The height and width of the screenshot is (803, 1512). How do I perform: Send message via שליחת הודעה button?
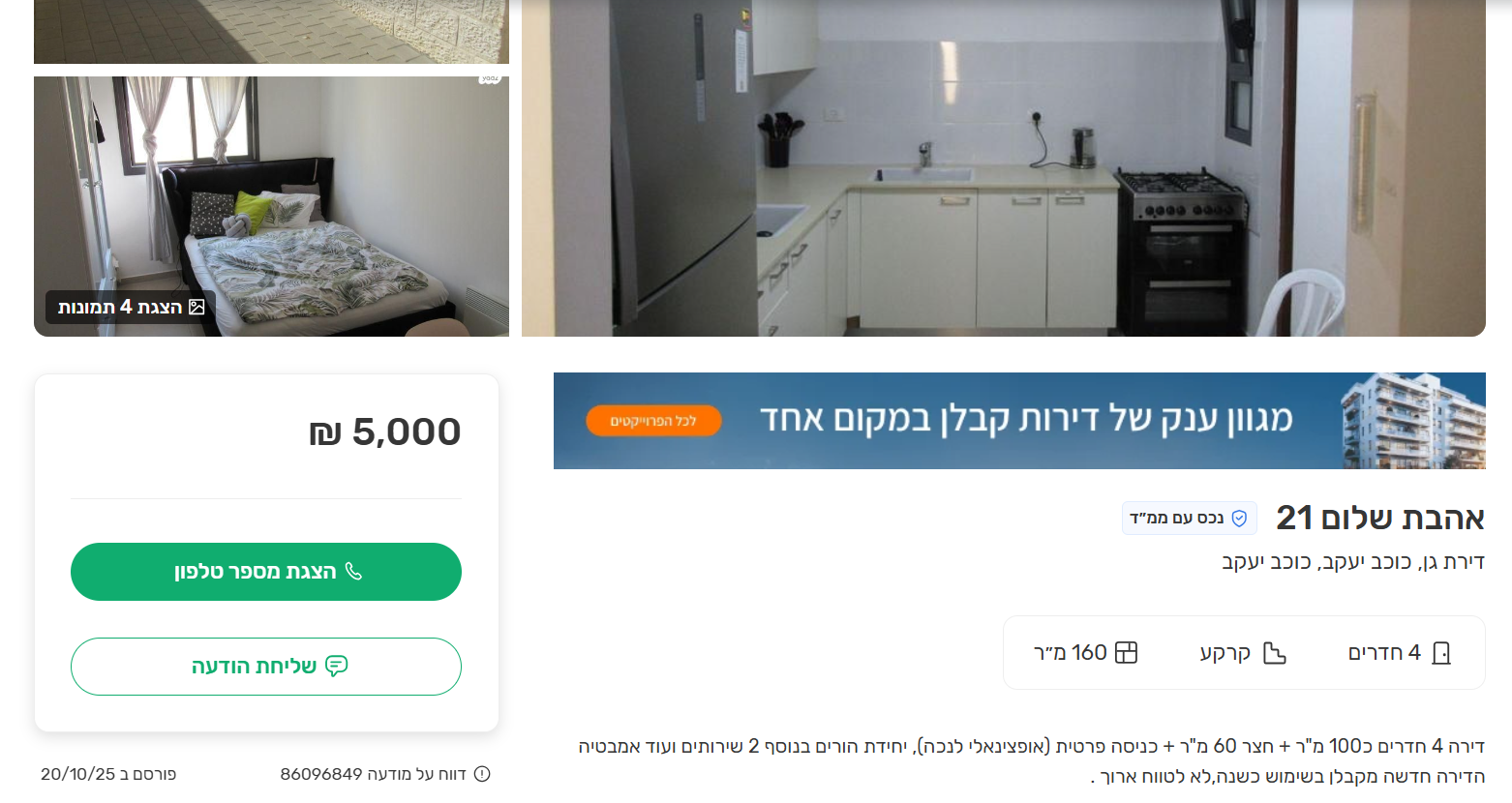(266, 667)
